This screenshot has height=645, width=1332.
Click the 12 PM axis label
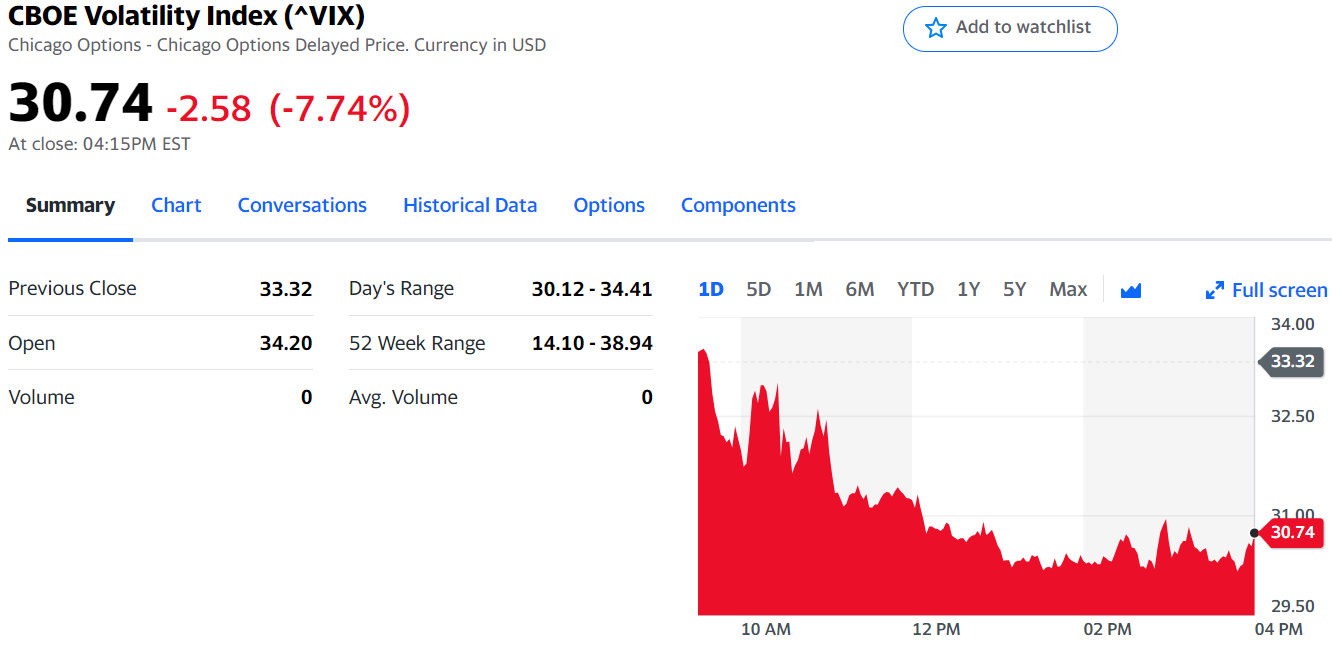pos(936,629)
